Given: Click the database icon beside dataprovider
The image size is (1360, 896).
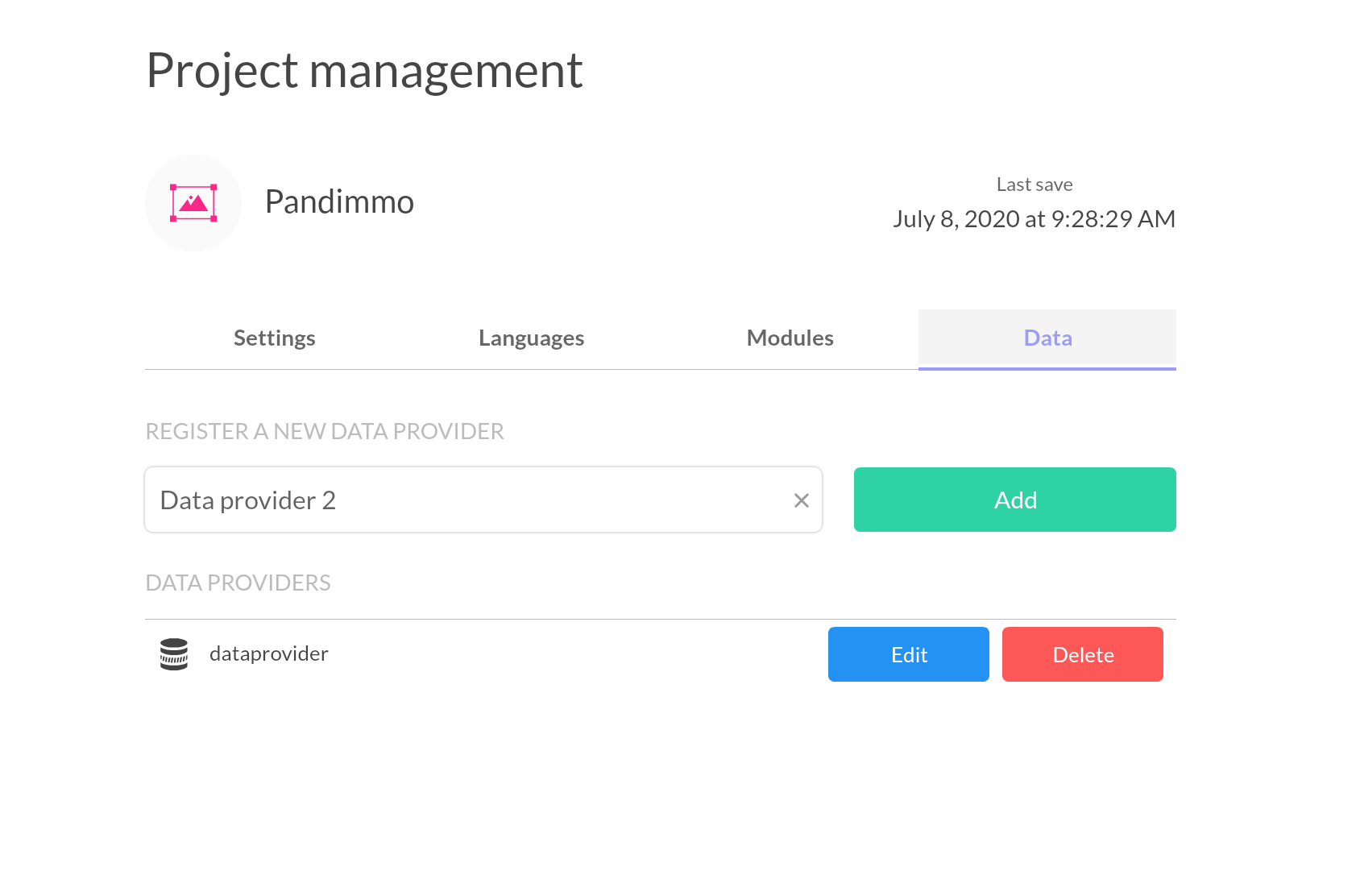Looking at the screenshot, I should coord(174,654).
